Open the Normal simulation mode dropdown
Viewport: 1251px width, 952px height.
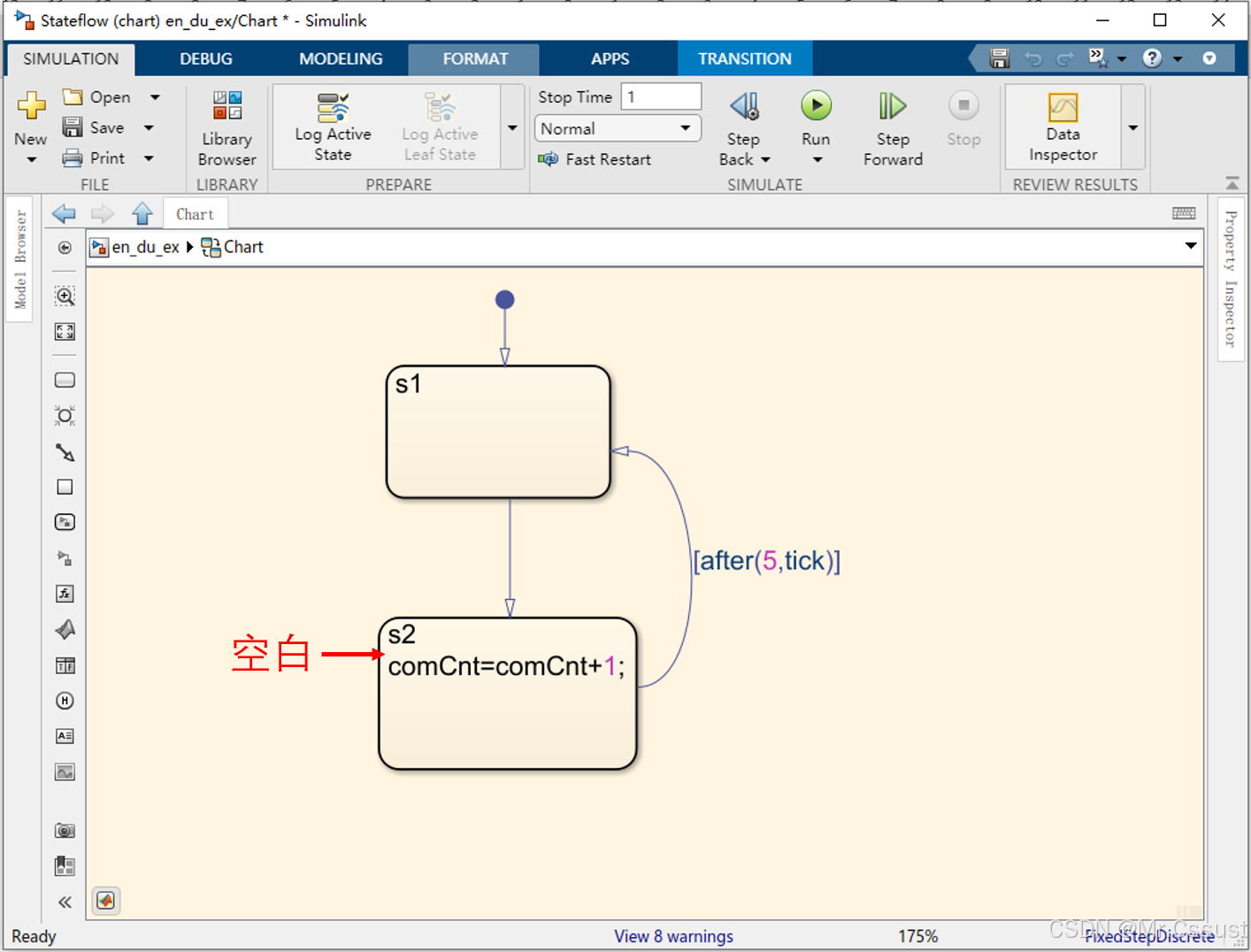click(617, 128)
